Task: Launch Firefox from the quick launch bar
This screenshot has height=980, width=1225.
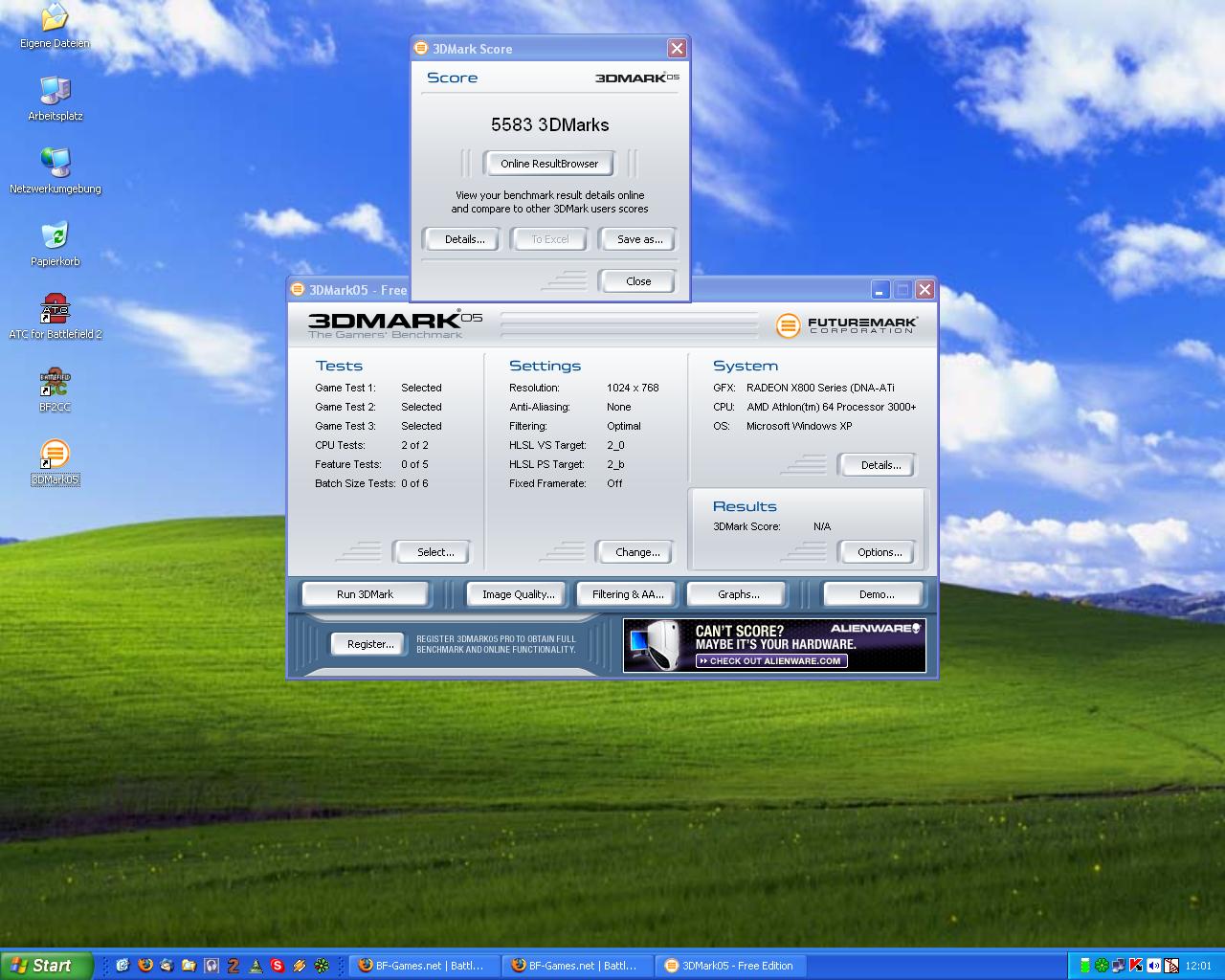Action: coord(145,966)
